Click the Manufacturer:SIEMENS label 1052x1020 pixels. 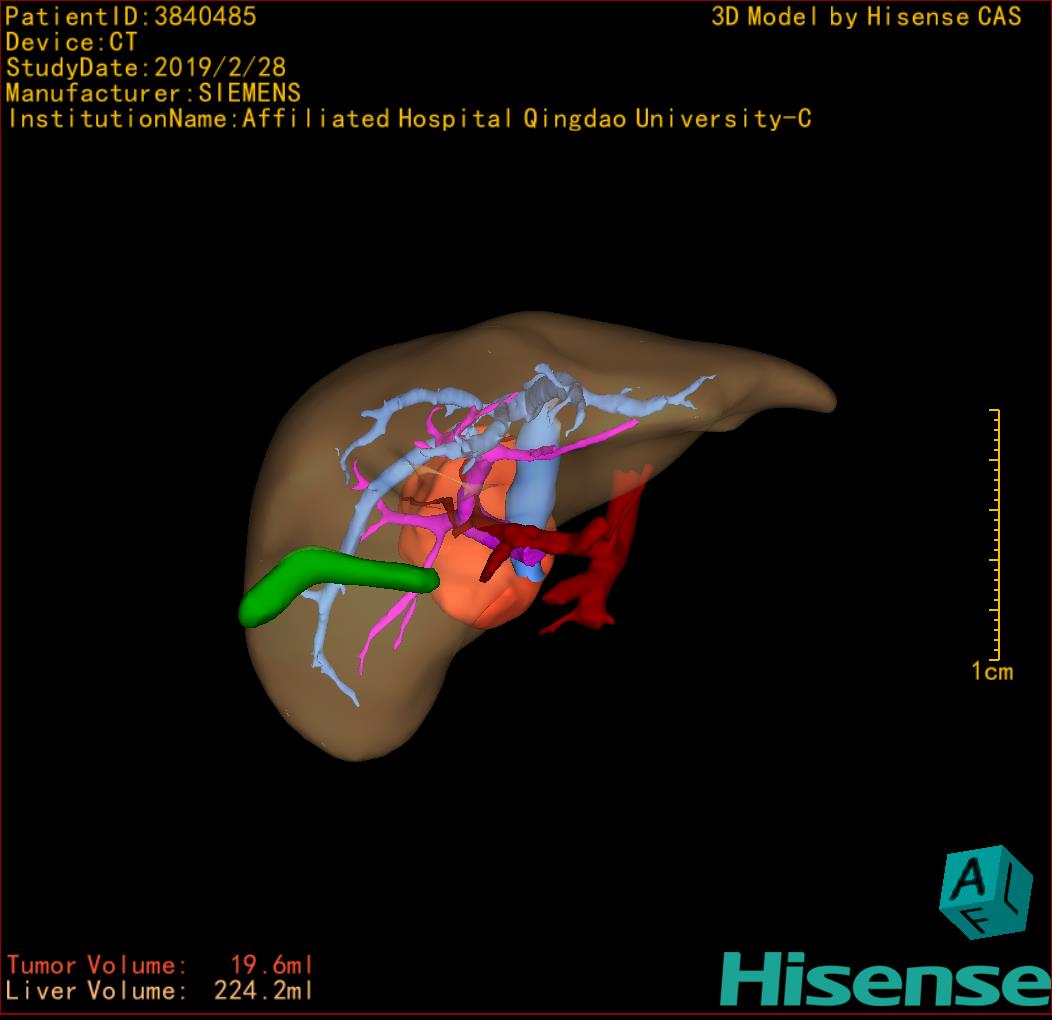coord(153,93)
